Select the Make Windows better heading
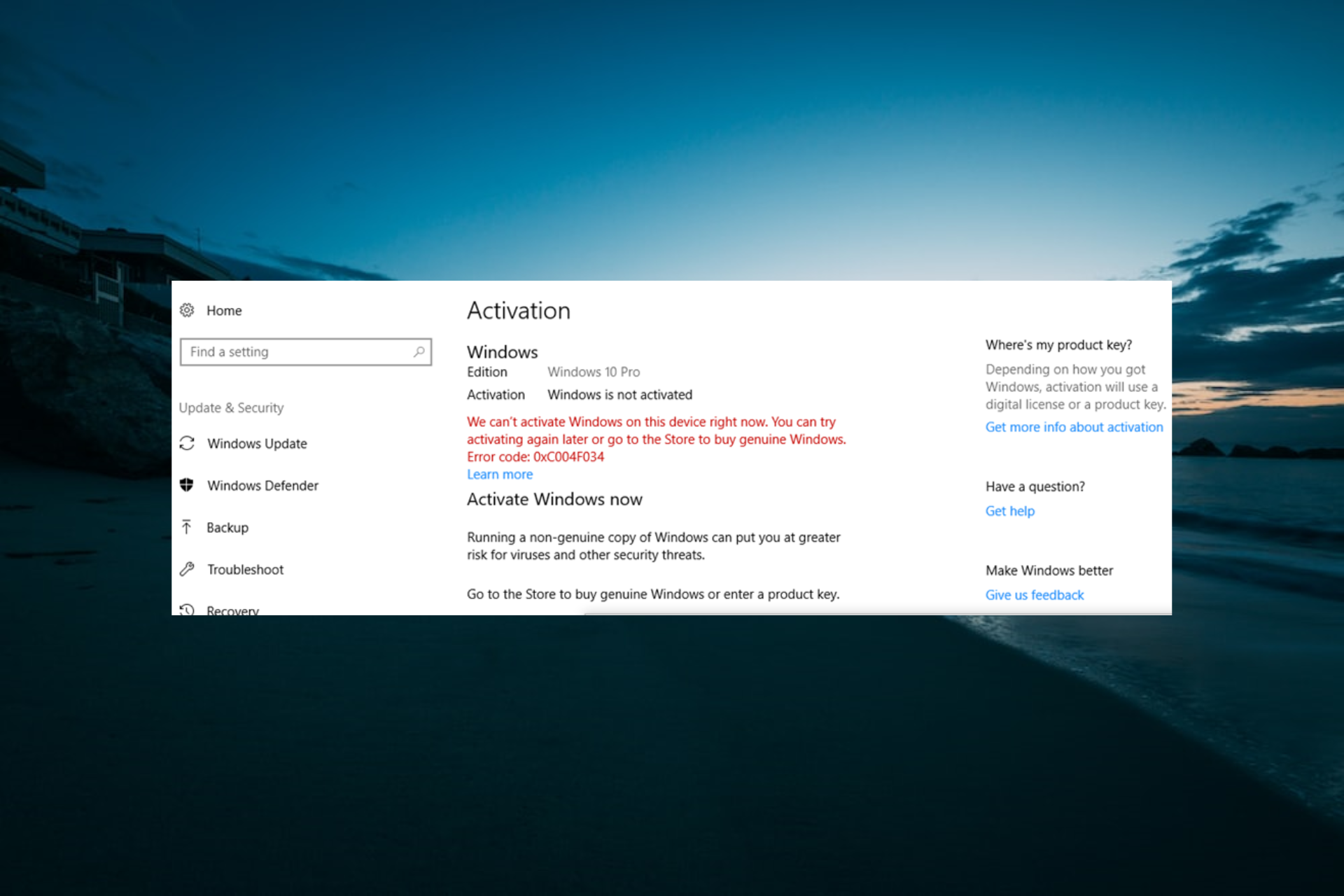This screenshot has height=896, width=1344. pyautogui.click(x=1049, y=570)
